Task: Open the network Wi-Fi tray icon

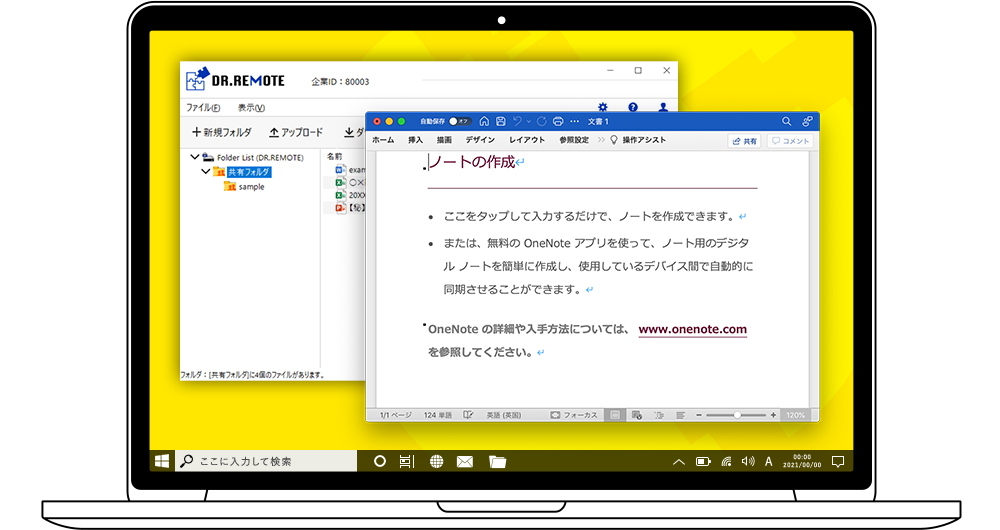Action: 726,461
